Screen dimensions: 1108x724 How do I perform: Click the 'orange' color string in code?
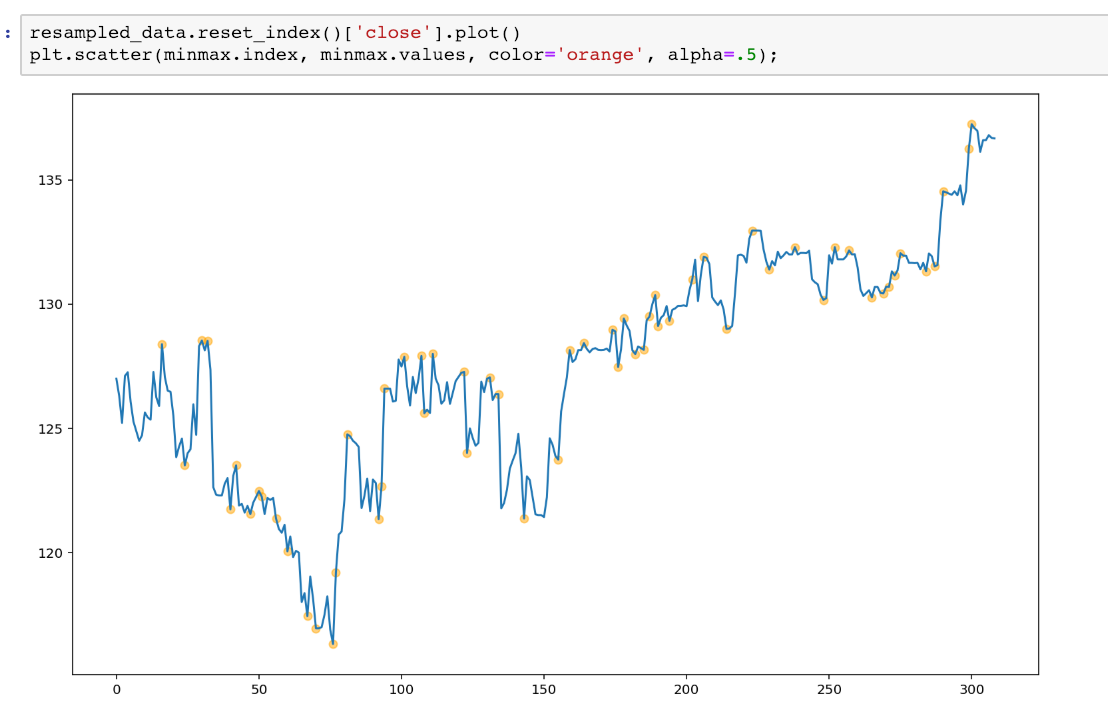pyautogui.click(x=600, y=55)
